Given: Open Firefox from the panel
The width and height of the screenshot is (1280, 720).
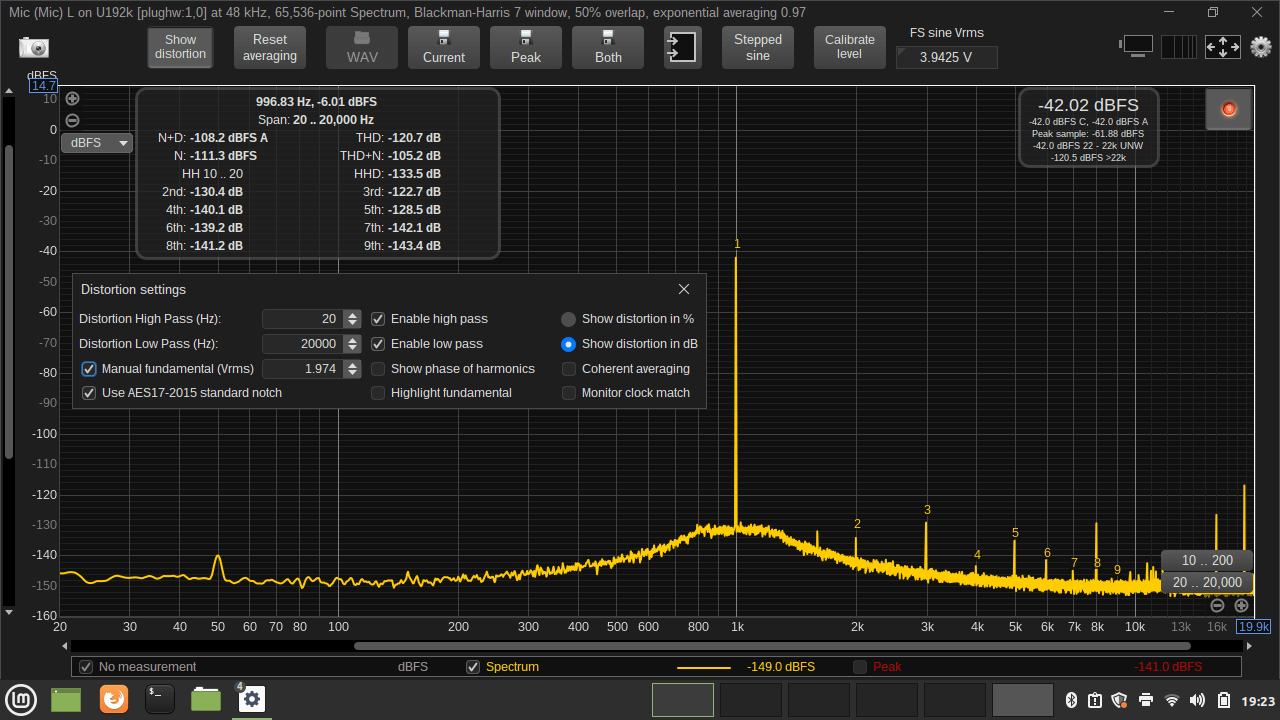Looking at the screenshot, I should pos(114,699).
